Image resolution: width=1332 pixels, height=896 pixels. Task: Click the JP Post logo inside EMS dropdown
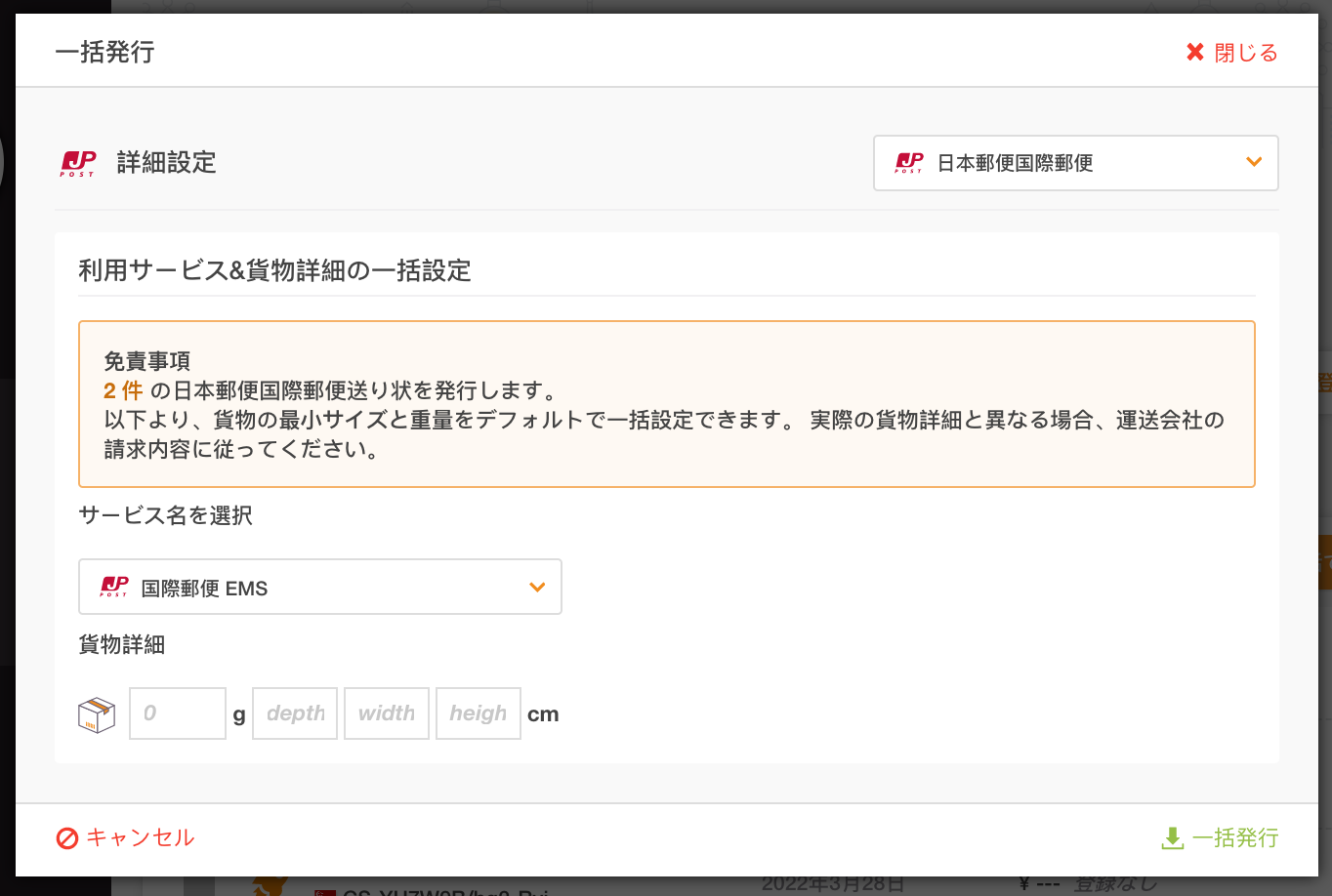(114, 587)
